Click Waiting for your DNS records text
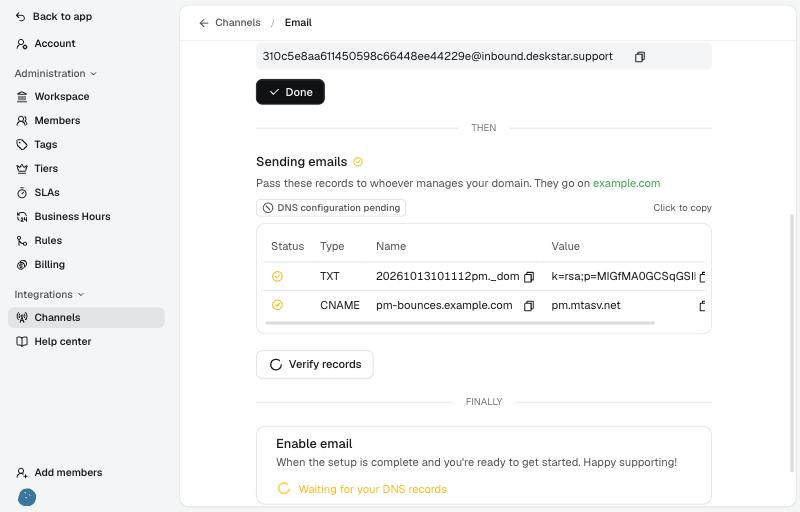Image resolution: width=800 pixels, height=512 pixels. point(372,490)
